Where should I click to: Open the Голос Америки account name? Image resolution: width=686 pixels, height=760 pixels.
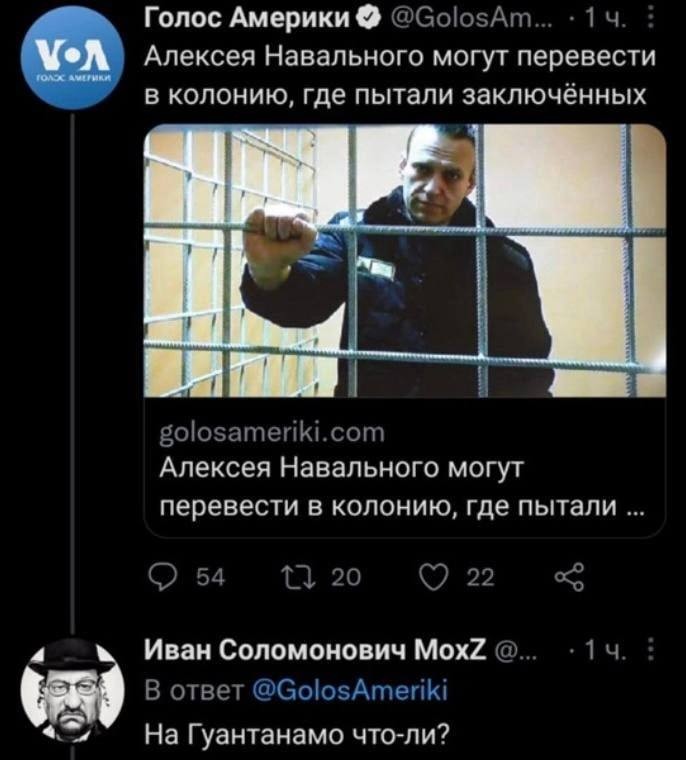[x=248, y=19]
